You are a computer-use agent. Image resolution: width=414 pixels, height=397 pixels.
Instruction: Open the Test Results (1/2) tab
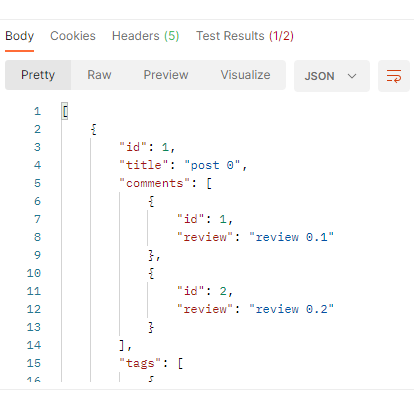tap(245, 36)
